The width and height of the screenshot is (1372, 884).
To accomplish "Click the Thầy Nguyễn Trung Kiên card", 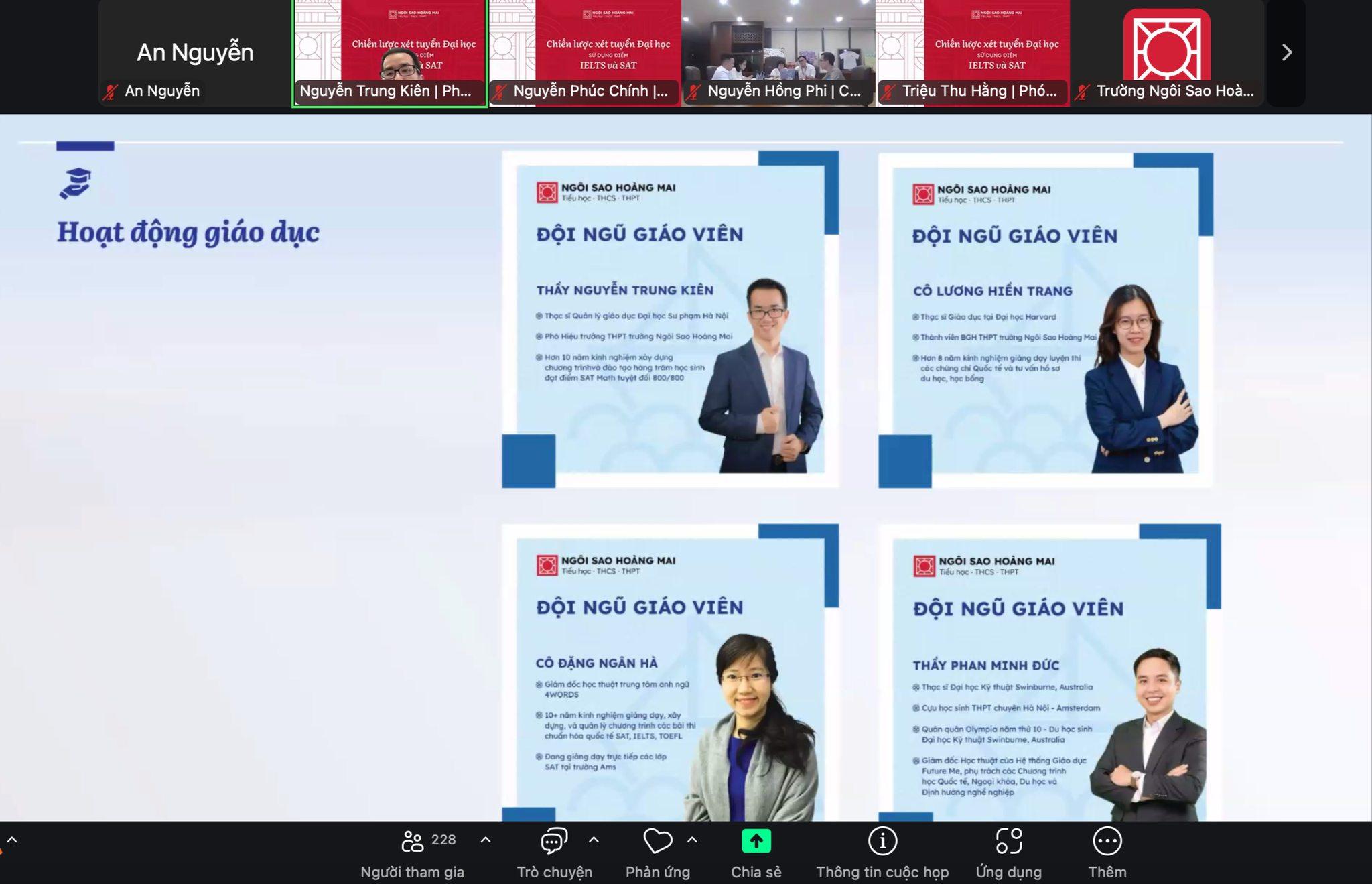I will pyautogui.click(x=670, y=320).
